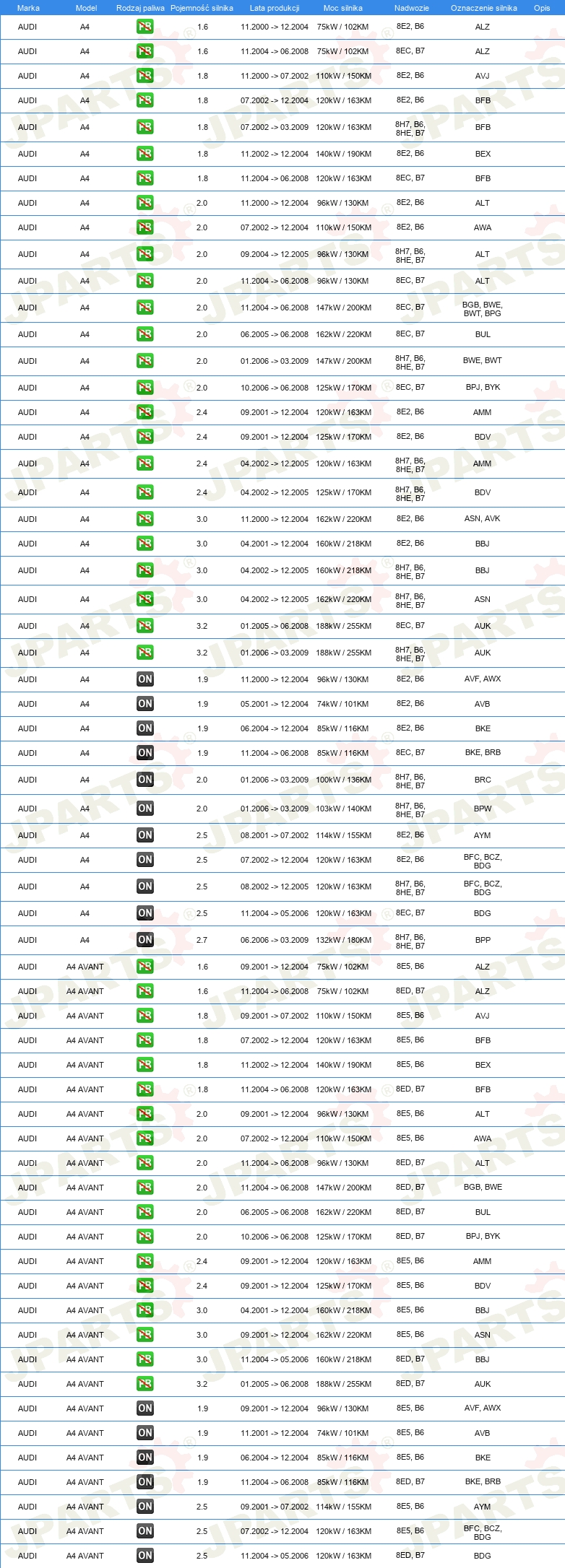
Task: Click the Model column header
Action: coord(86,8)
